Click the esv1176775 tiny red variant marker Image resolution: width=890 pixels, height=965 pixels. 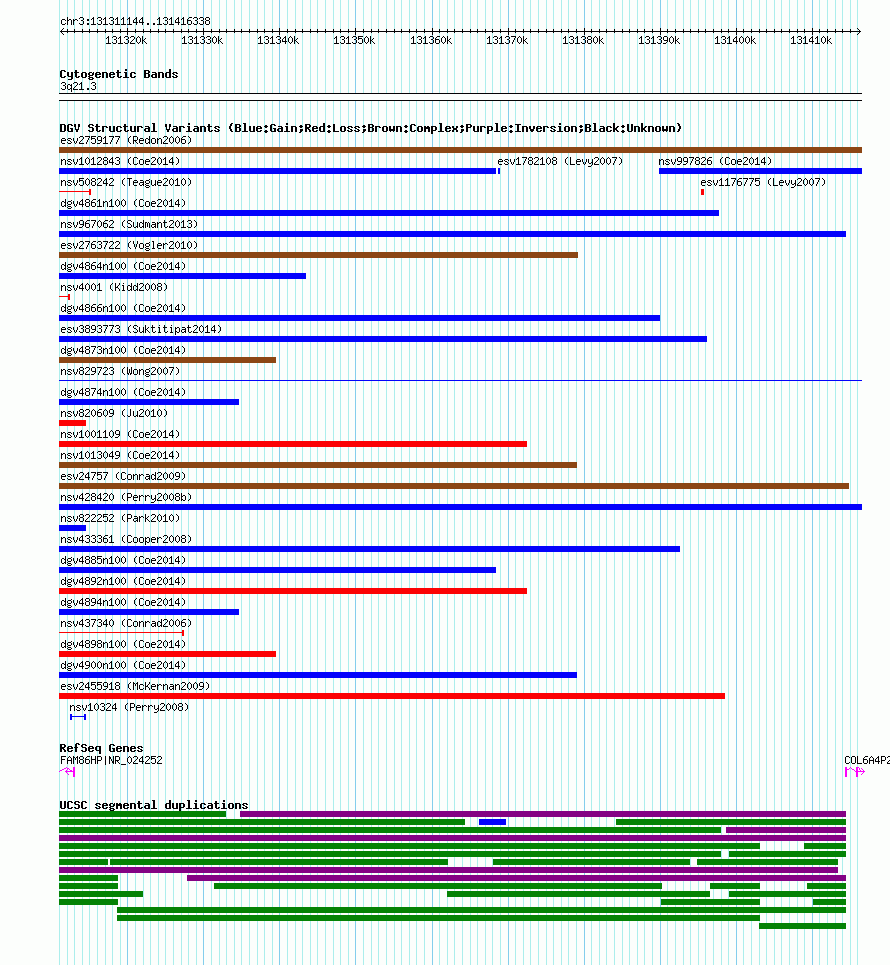pyautogui.click(x=702, y=192)
